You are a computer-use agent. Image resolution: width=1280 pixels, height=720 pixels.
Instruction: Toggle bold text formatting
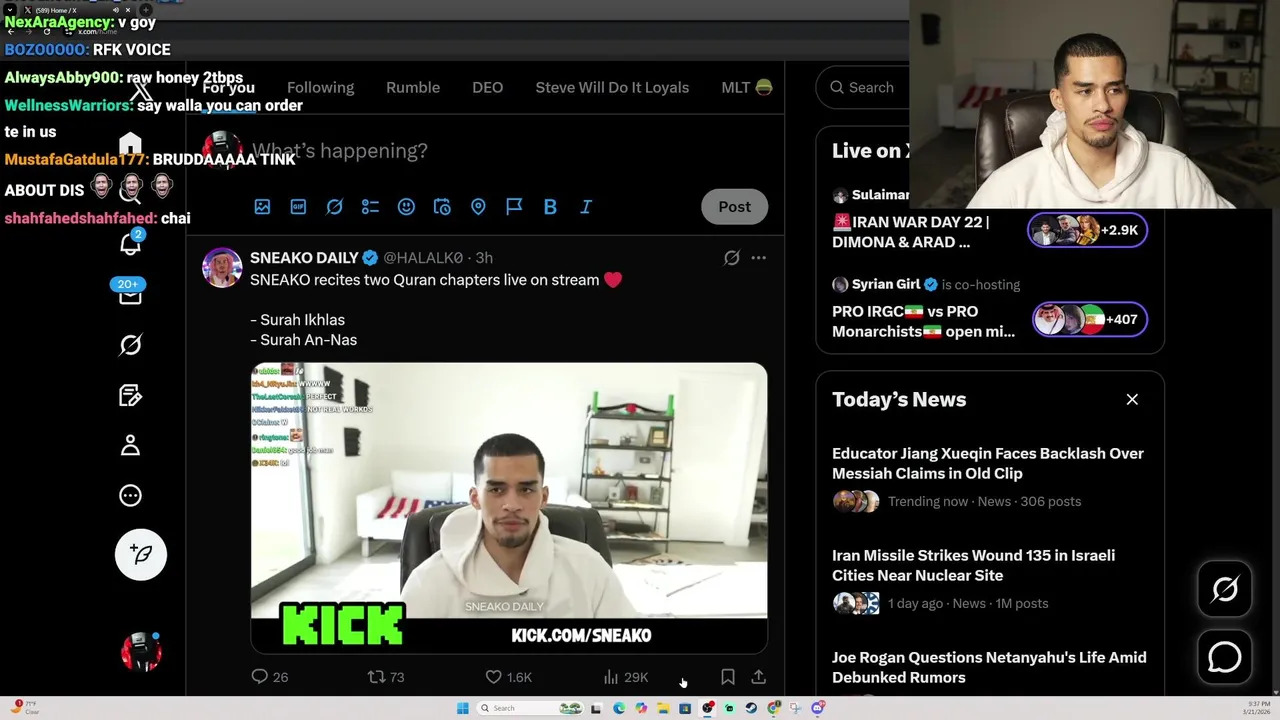[x=550, y=206]
